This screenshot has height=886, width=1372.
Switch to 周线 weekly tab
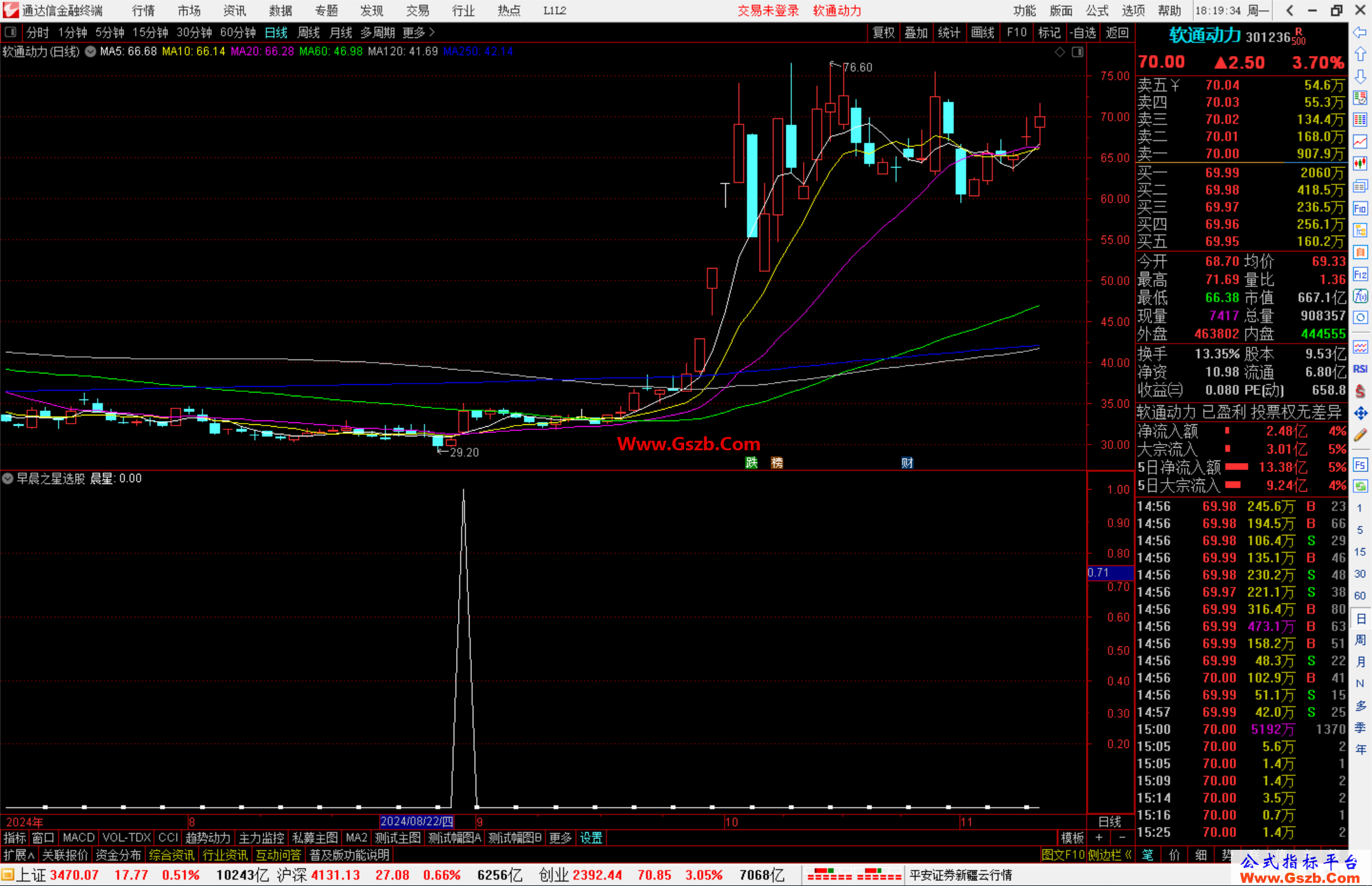[309, 32]
